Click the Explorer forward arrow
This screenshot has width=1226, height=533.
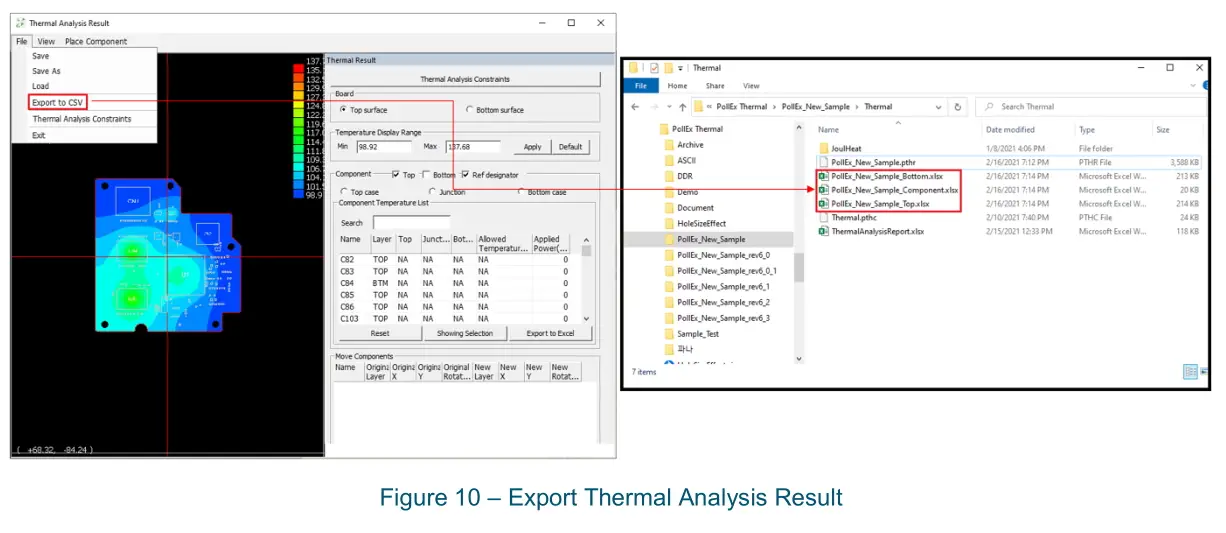[654, 107]
